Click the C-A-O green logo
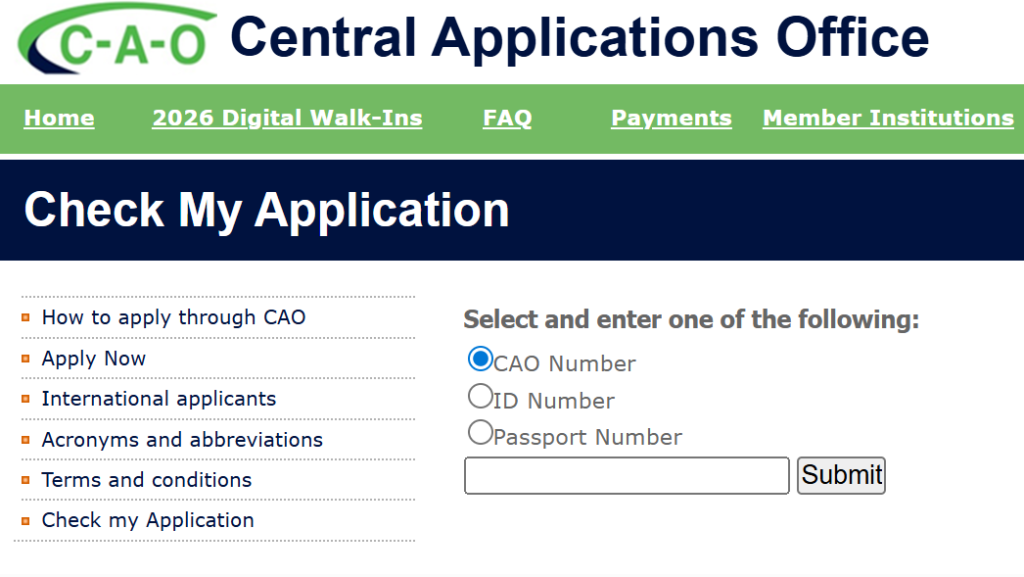The width and height of the screenshot is (1024, 577). click(x=110, y=37)
